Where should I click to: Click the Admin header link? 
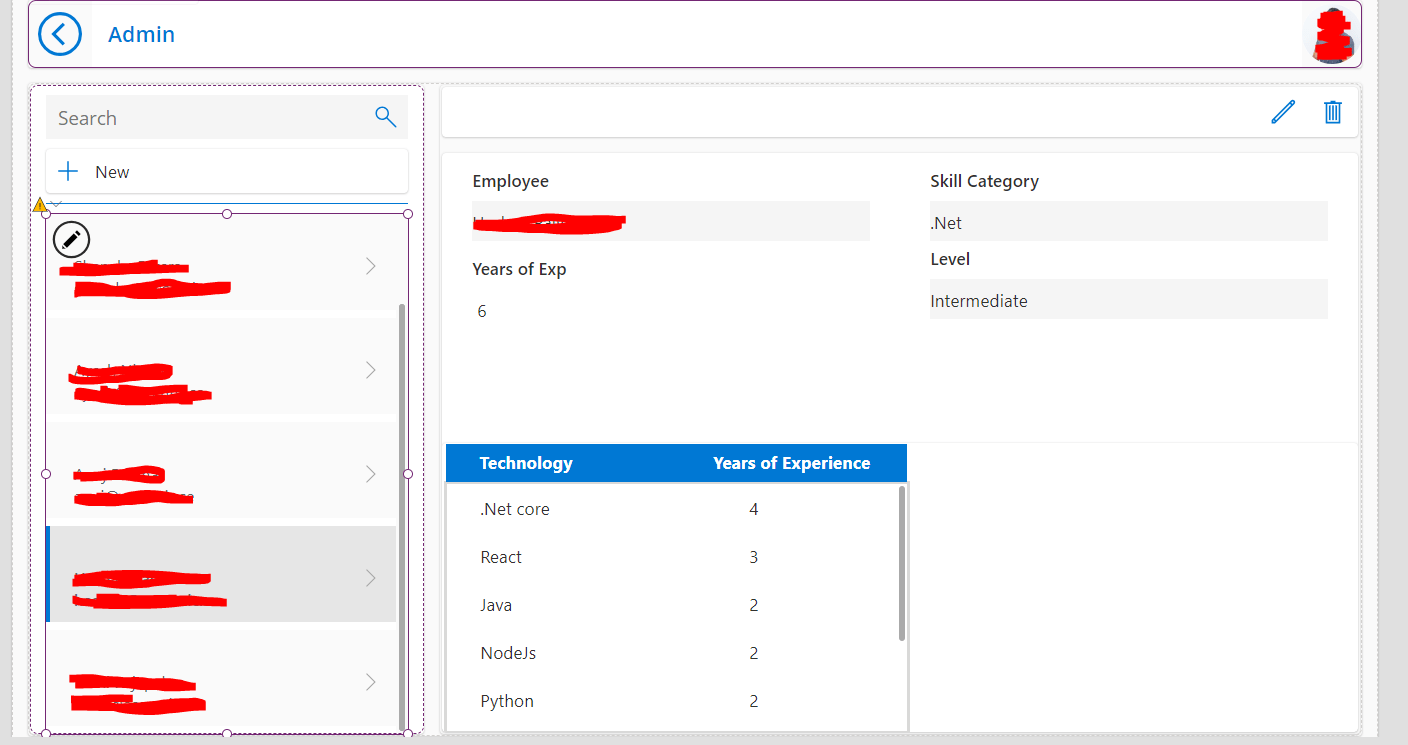(141, 33)
